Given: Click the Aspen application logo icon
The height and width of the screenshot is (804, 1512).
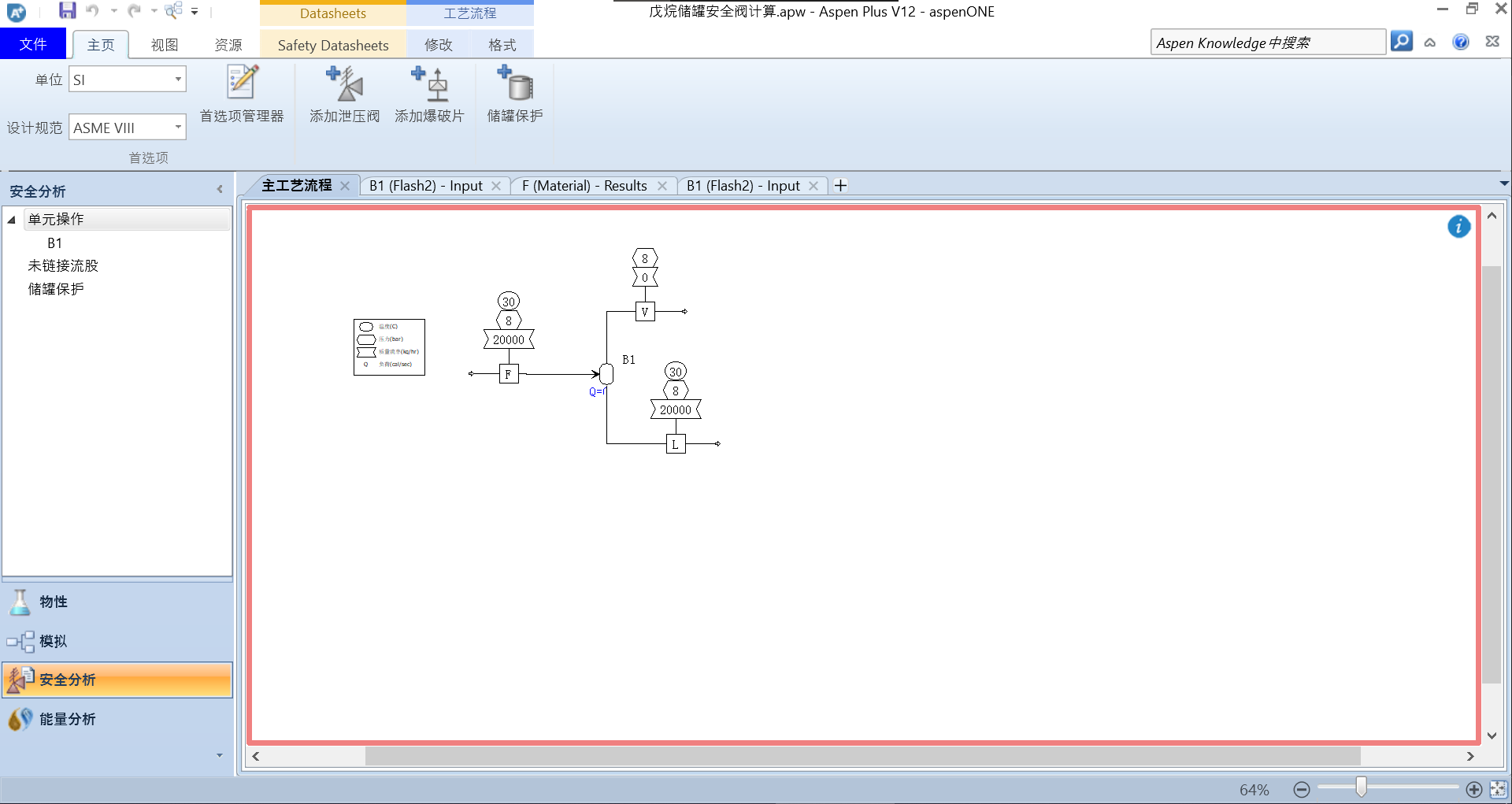Looking at the screenshot, I should click(x=17, y=12).
